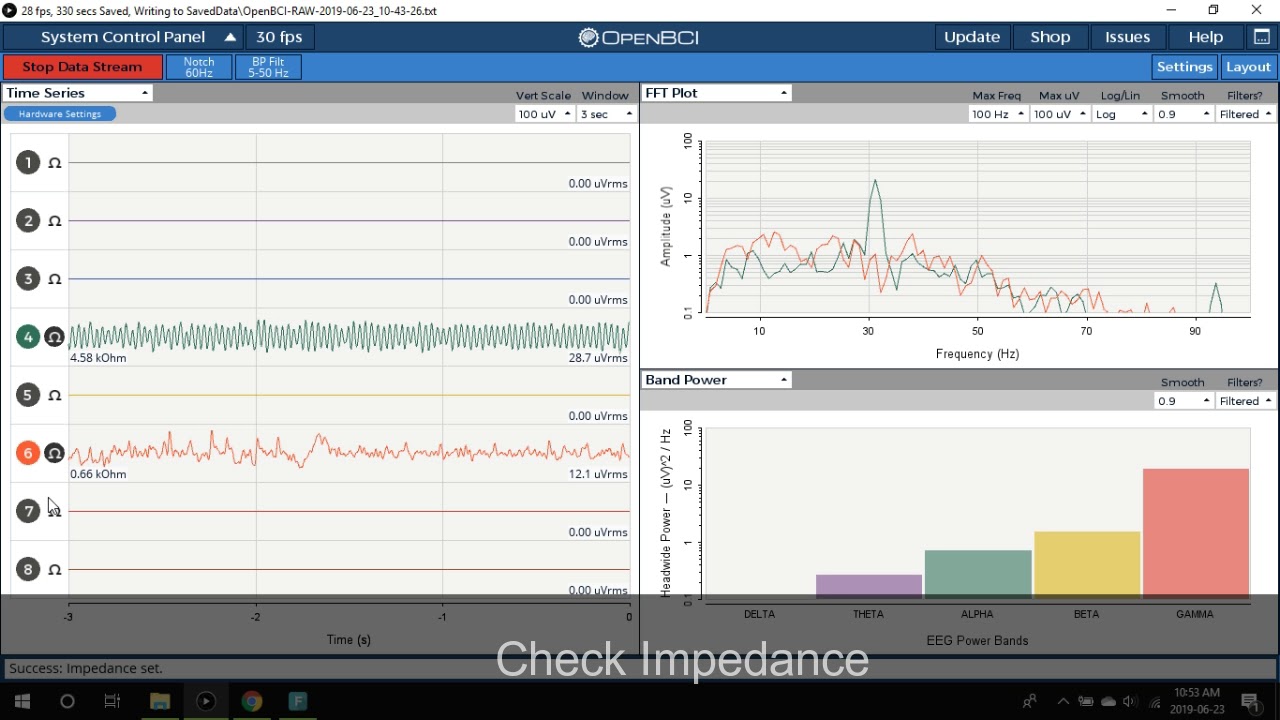1280x720 pixels.
Task: Open battery status tray icon
Action: pyautogui.click(x=1085, y=701)
